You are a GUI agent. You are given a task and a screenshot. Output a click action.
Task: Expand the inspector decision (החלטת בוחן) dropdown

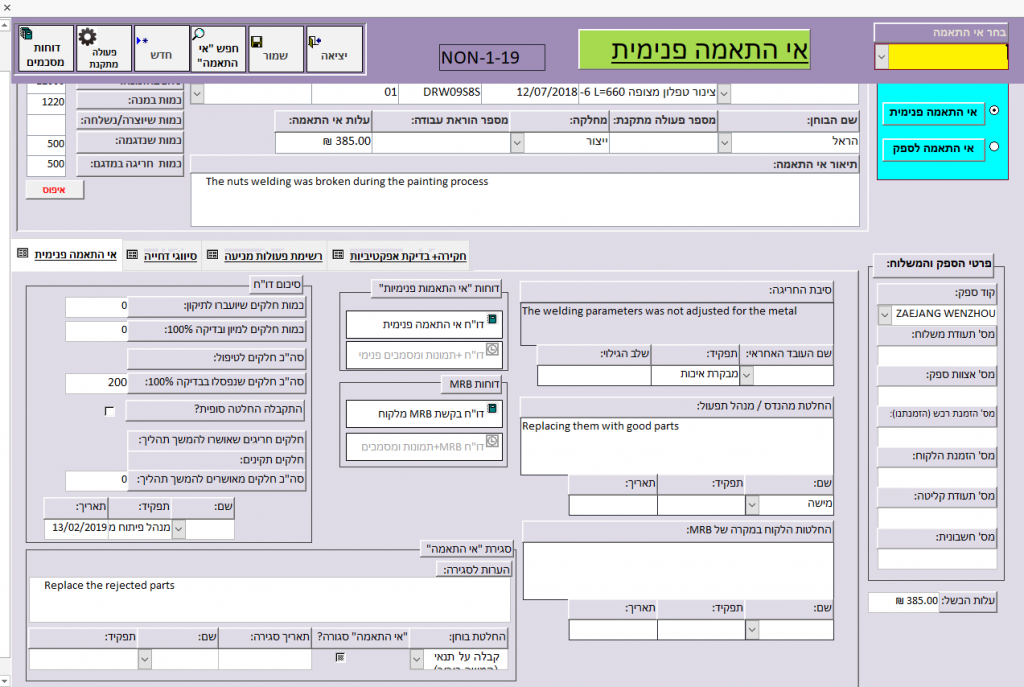(x=417, y=659)
